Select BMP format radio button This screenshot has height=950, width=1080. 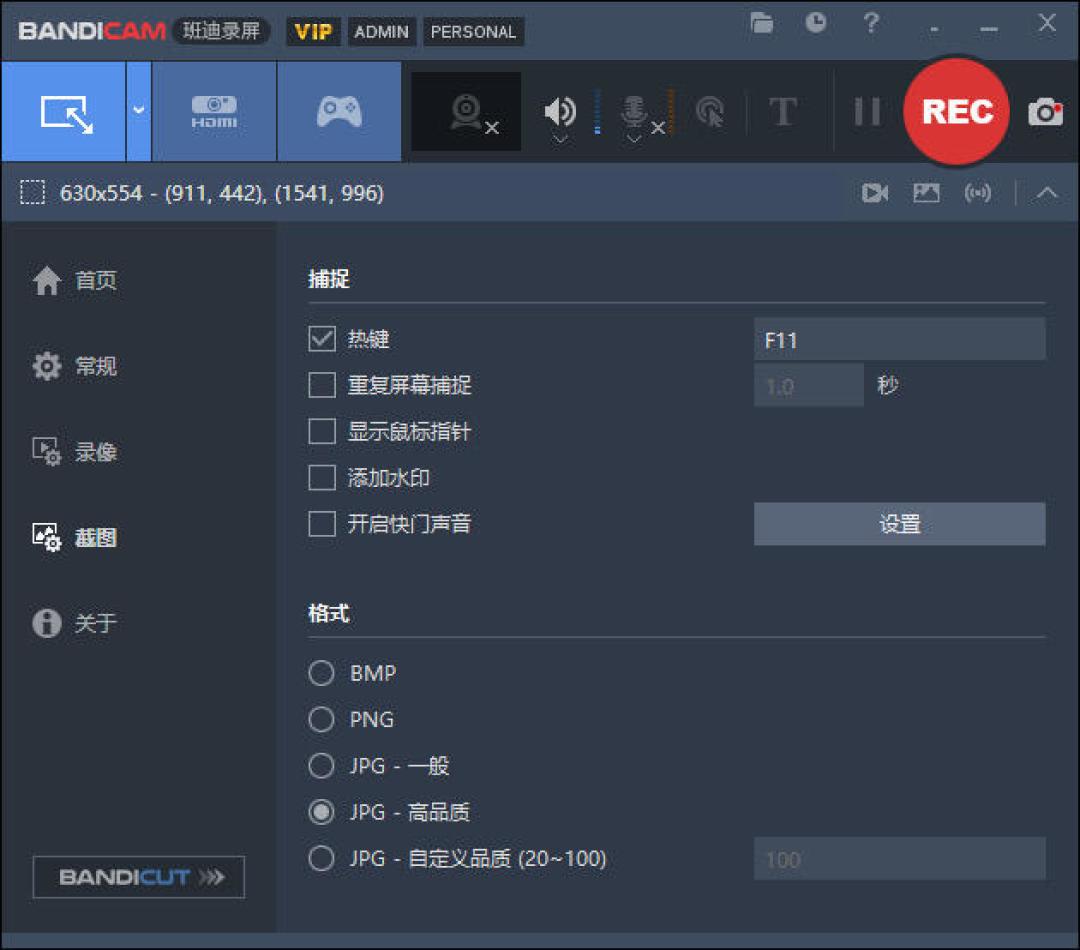pyautogui.click(x=321, y=673)
